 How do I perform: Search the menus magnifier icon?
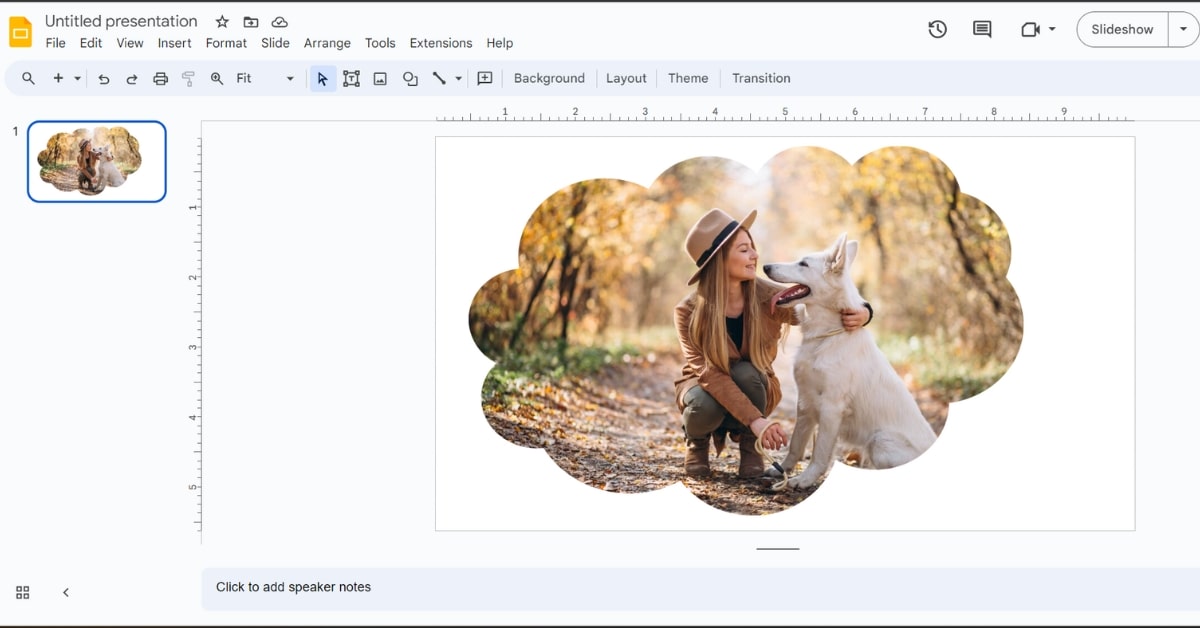point(28,78)
